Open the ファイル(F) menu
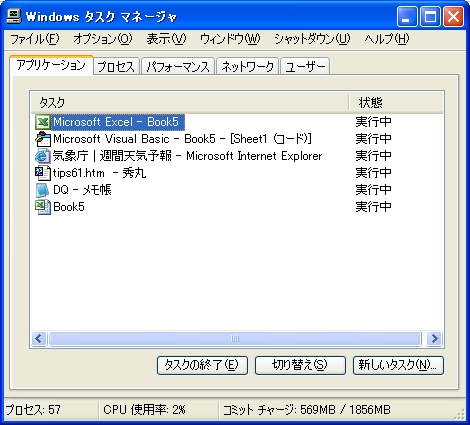The image size is (470, 425). coord(35,39)
